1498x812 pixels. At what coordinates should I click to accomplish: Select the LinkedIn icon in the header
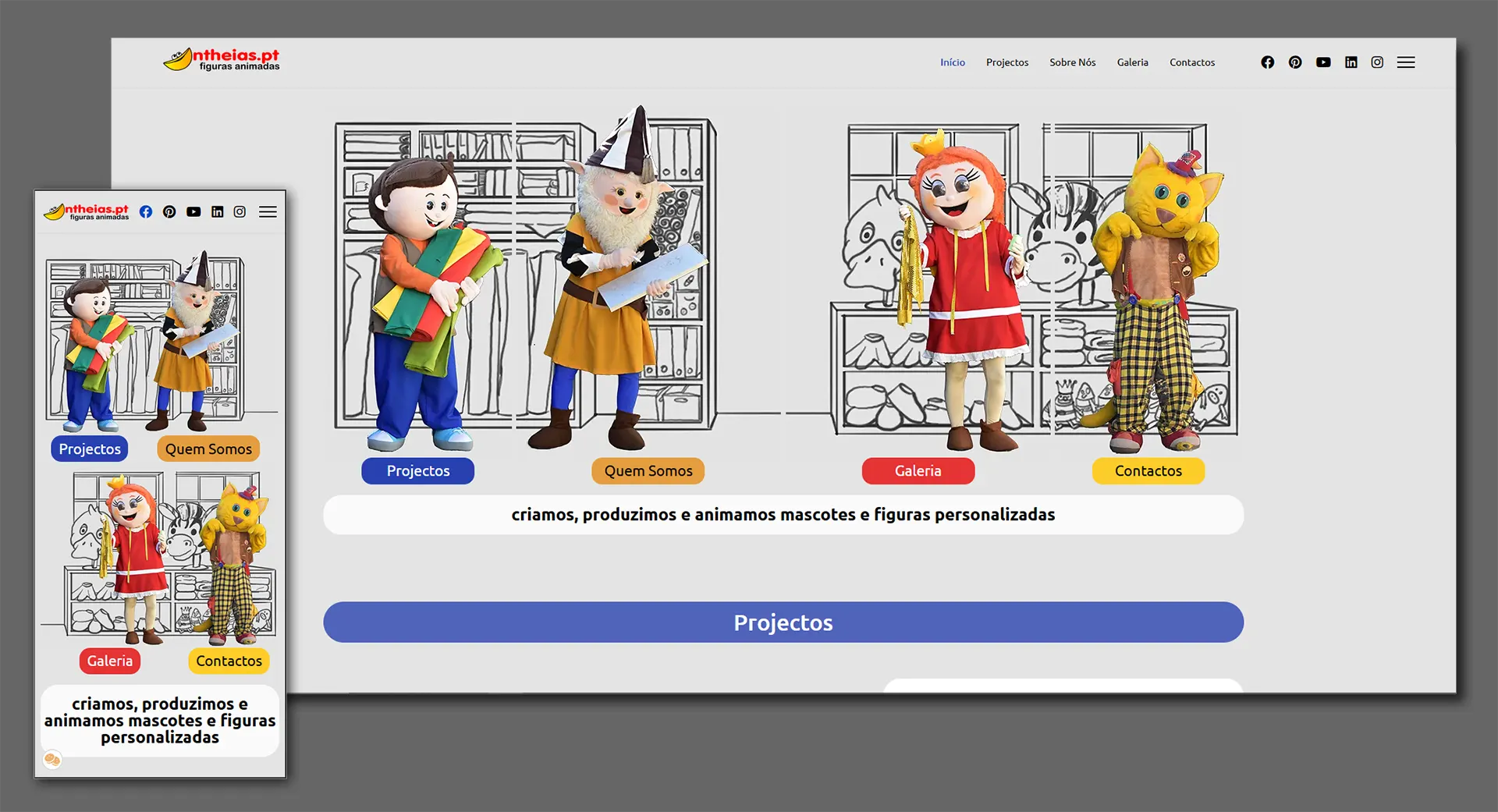tap(1351, 62)
